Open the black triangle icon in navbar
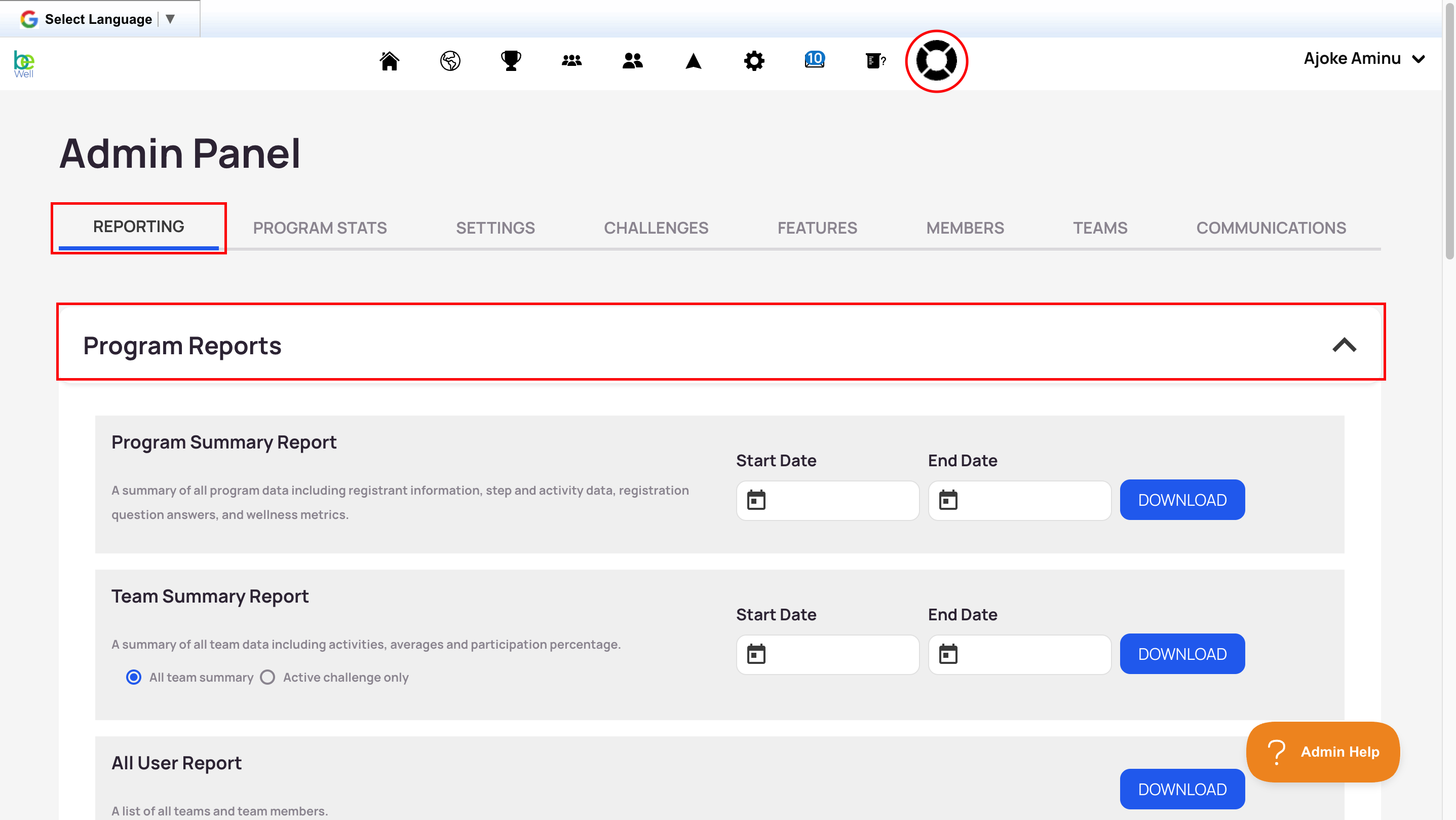1456x820 pixels. [x=693, y=60]
